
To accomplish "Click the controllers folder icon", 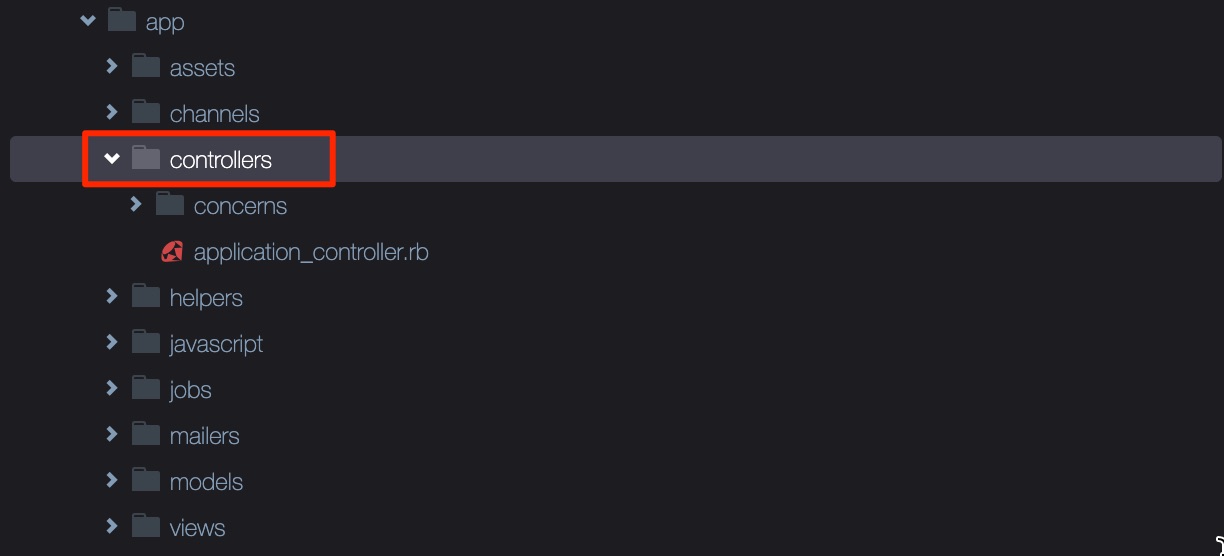I will pyautogui.click(x=146, y=158).
